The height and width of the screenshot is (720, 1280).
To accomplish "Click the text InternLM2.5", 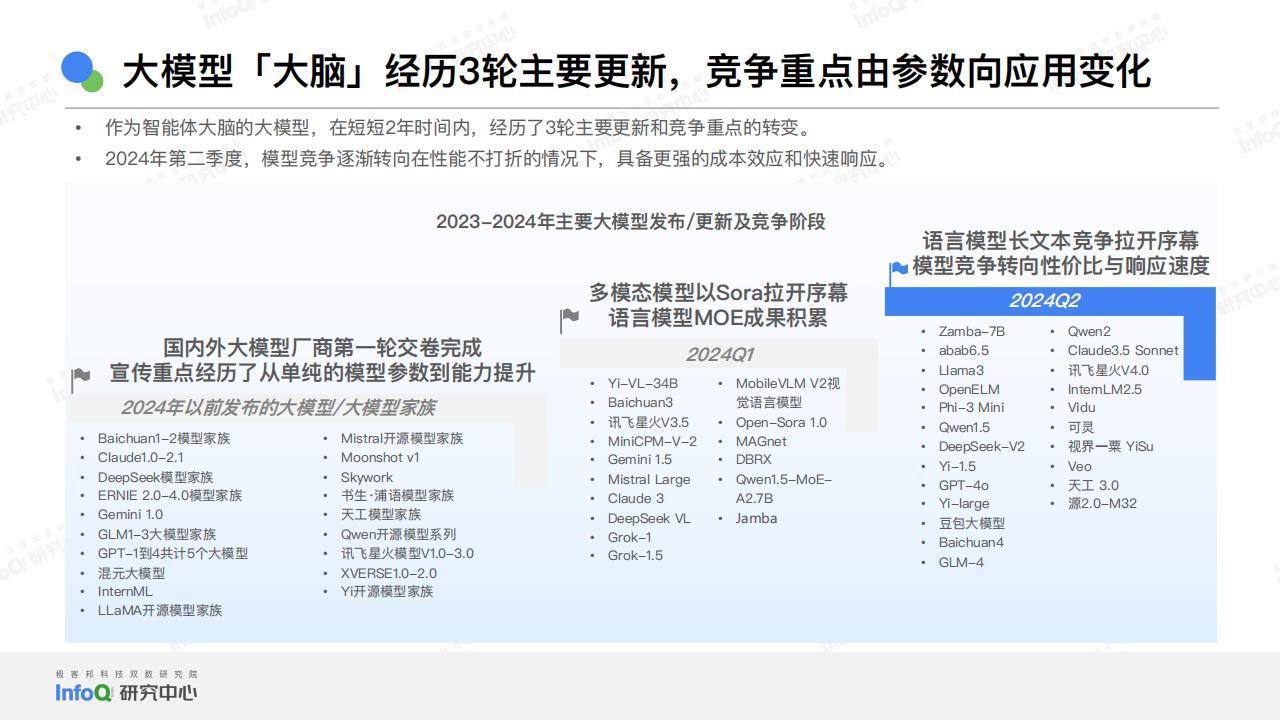I will point(1104,389).
